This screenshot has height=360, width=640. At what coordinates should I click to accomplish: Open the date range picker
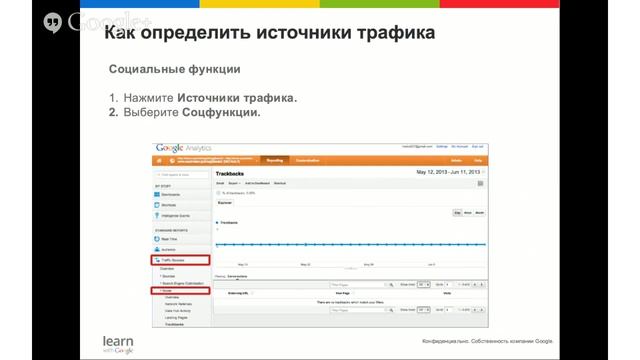click(451, 172)
